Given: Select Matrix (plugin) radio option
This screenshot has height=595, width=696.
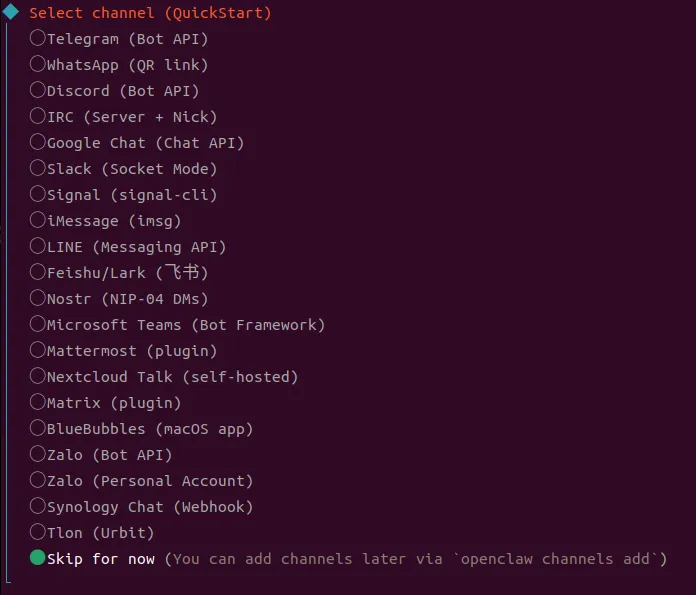Looking at the screenshot, I should pos(38,403).
